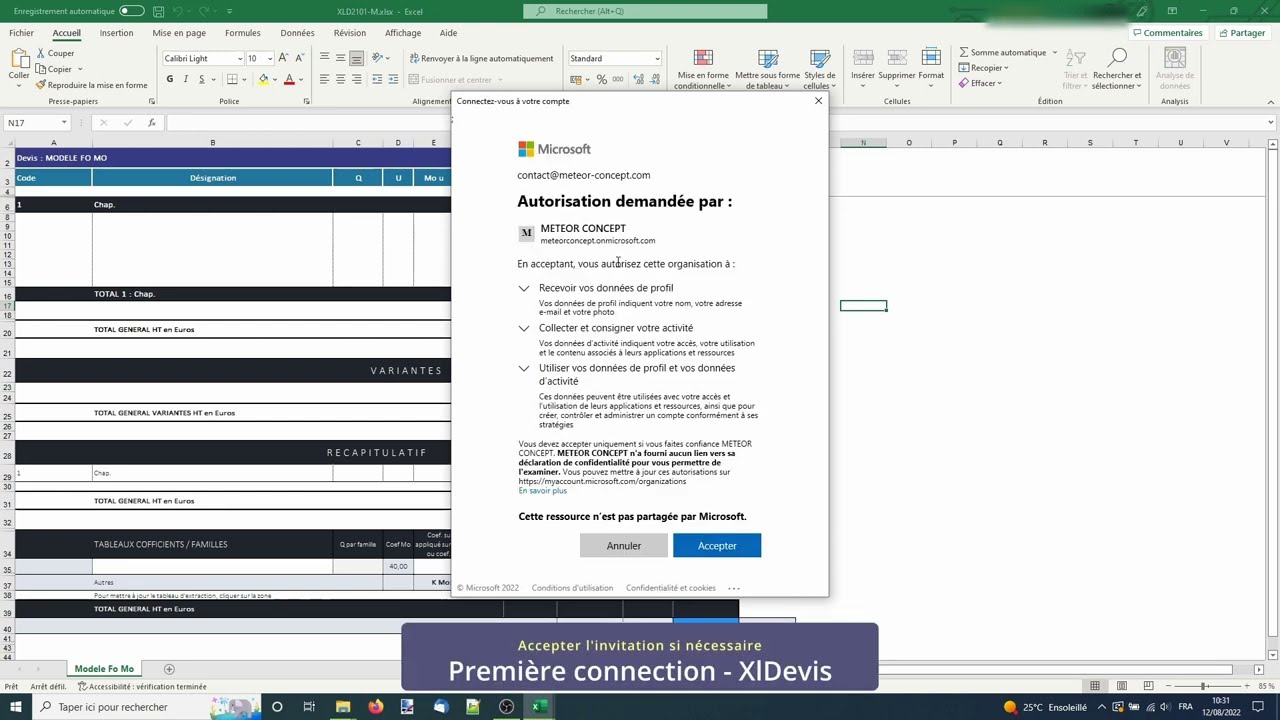Open the Standard number format dropdown

coord(657,59)
